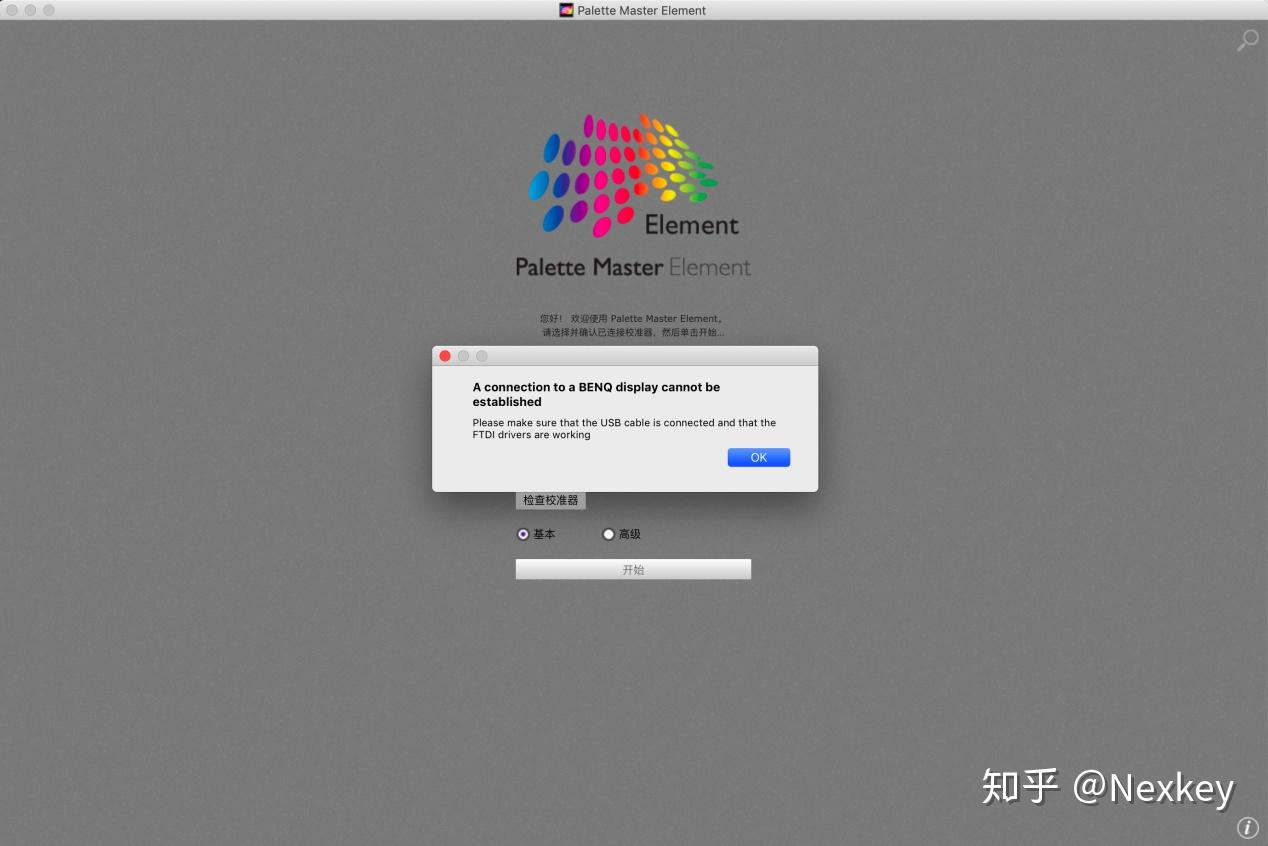Click OK in the connection error dialog
The height and width of the screenshot is (846, 1268).
coord(759,457)
